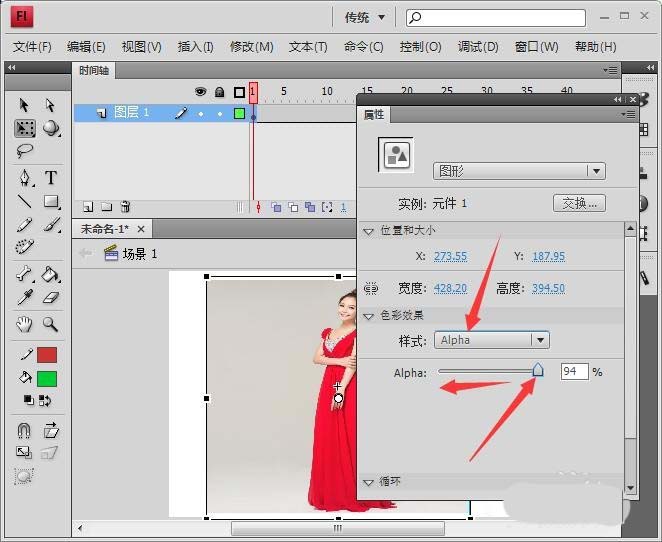Click the Y value 187.95
The height and width of the screenshot is (542, 662).
point(548,256)
